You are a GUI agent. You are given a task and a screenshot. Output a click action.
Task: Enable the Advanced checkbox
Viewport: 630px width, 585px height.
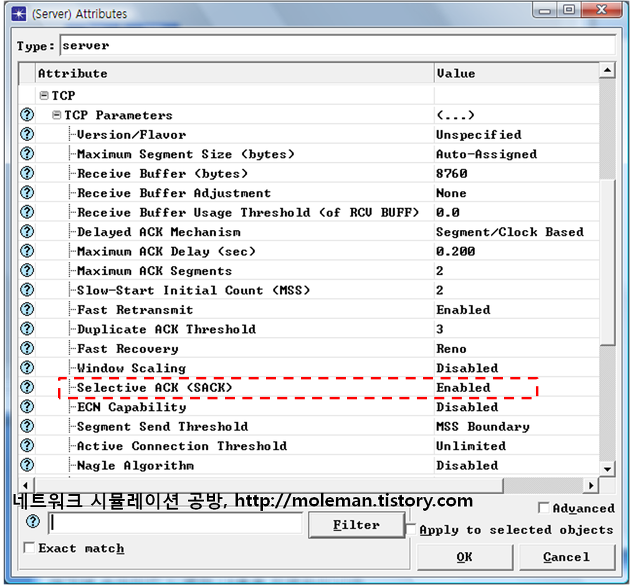point(543,508)
